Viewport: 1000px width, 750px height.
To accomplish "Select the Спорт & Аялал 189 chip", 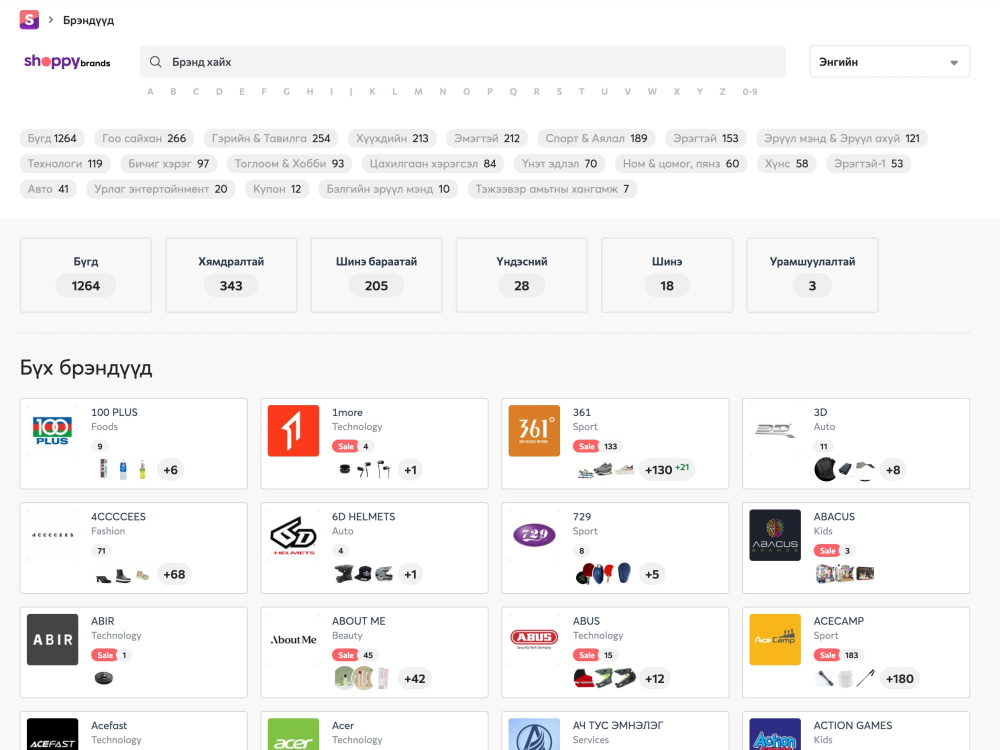I will click(x=596, y=138).
